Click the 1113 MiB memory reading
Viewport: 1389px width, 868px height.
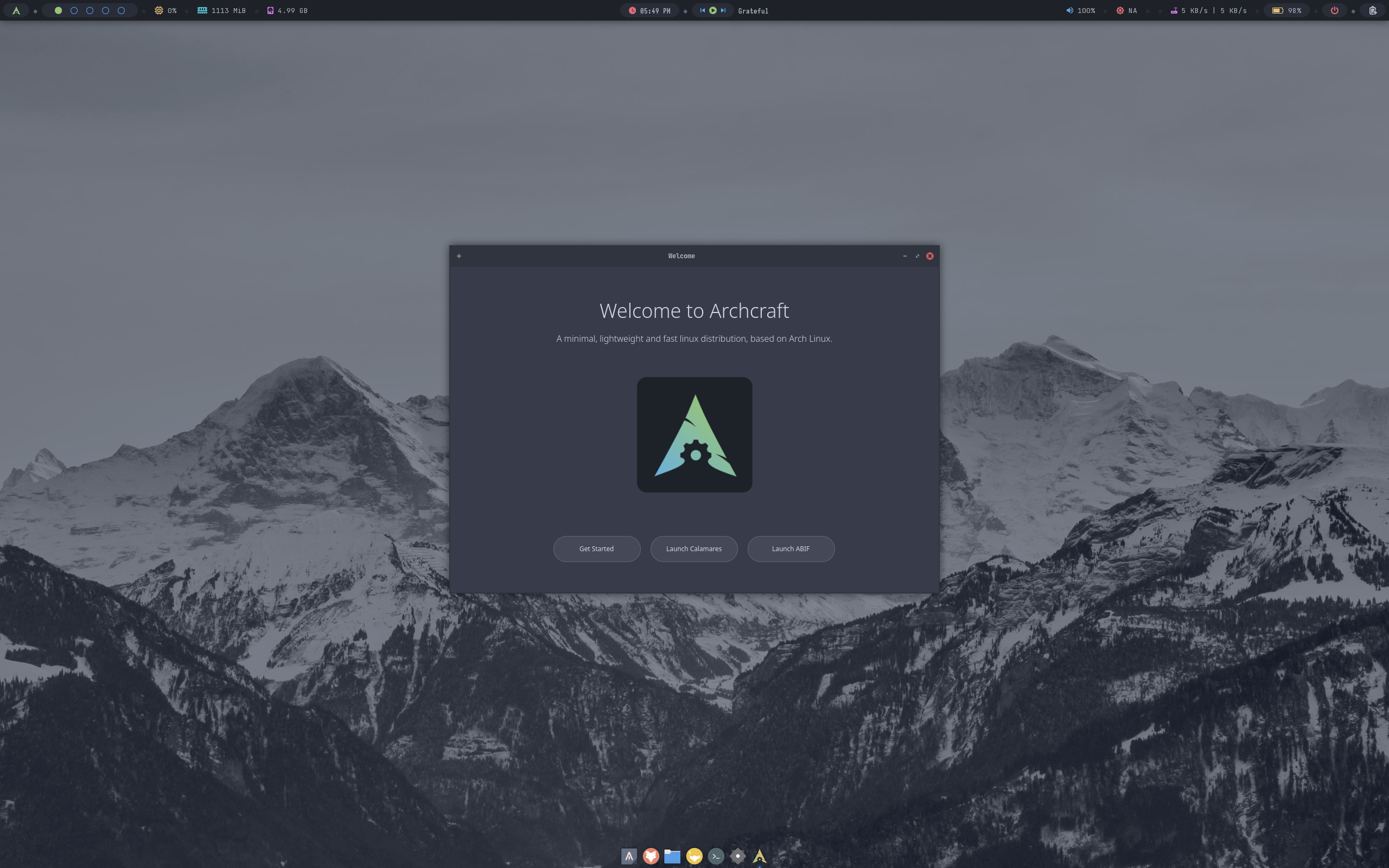228,11
